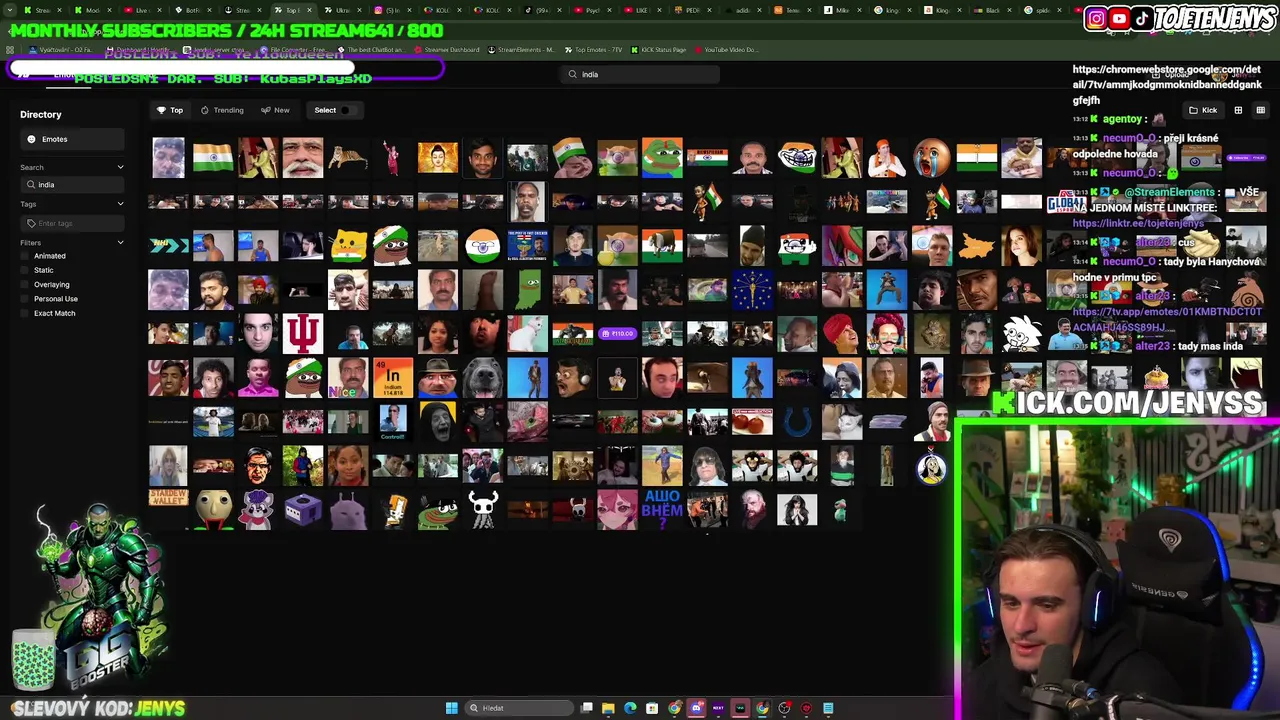Open Microsoft Store from taskbar
The image size is (1280, 720).
pyautogui.click(x=652, y=708)
